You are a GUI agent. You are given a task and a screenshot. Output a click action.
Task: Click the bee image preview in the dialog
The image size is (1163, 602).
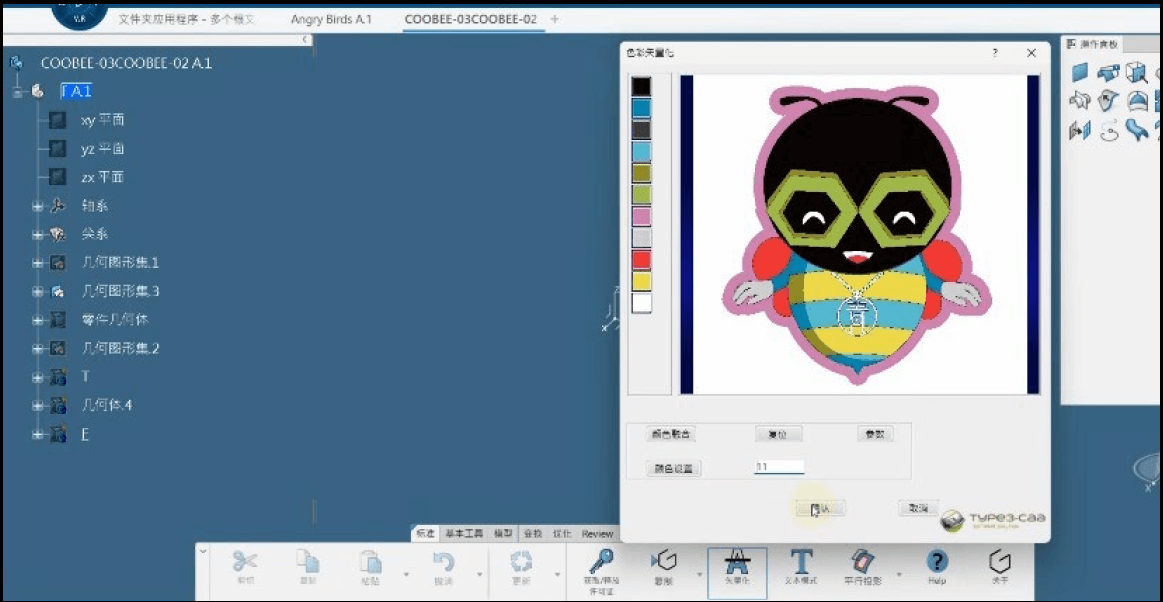(860, 234)
